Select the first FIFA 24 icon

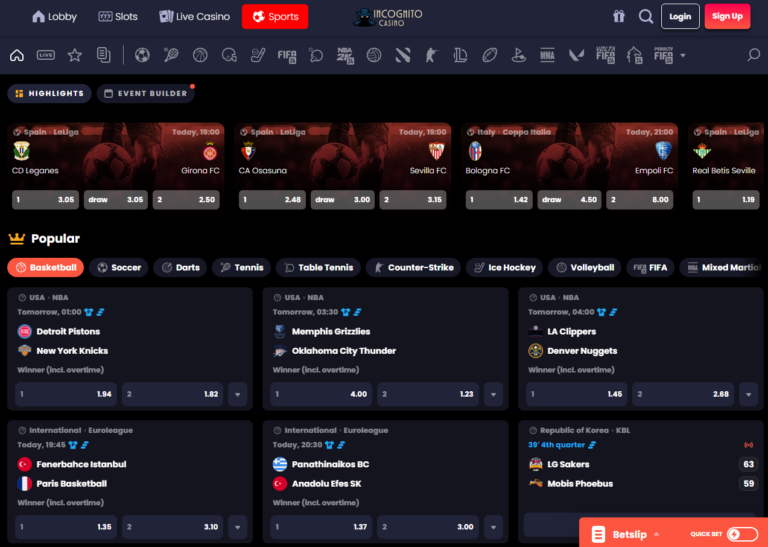click(x=287, y=56)
